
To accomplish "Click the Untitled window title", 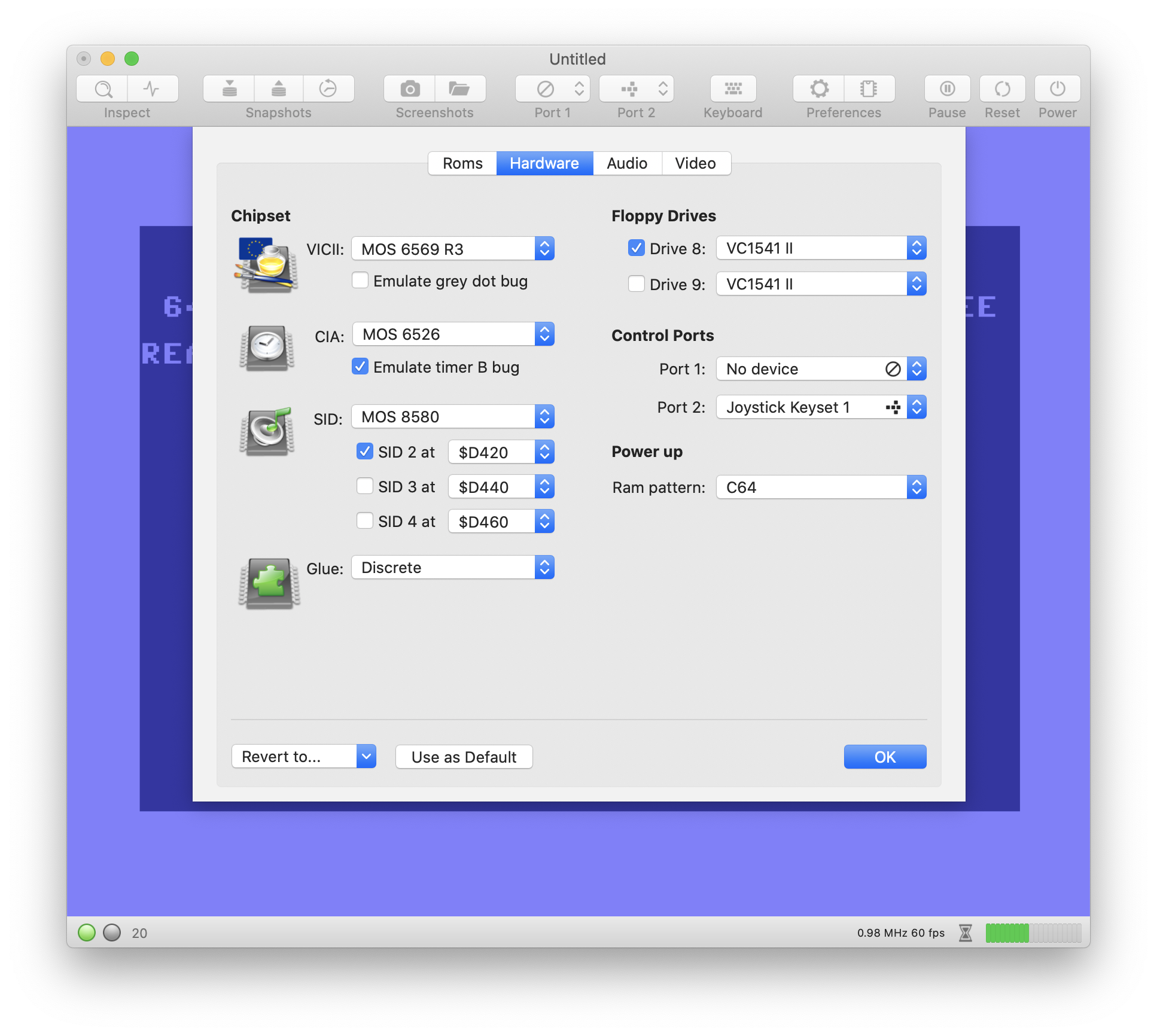I will 578,59.
